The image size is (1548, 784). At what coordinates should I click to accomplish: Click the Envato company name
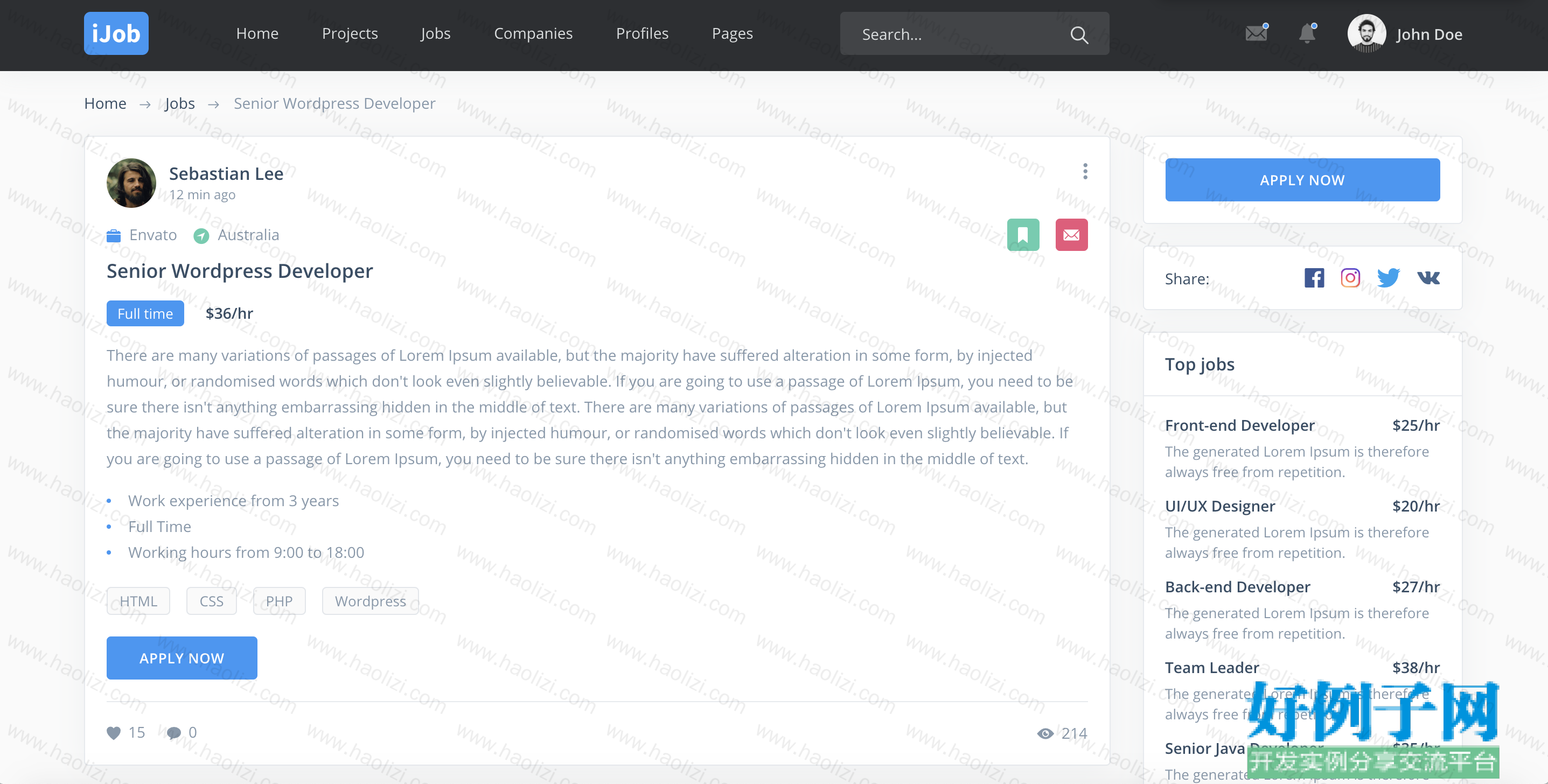(153, 235)
